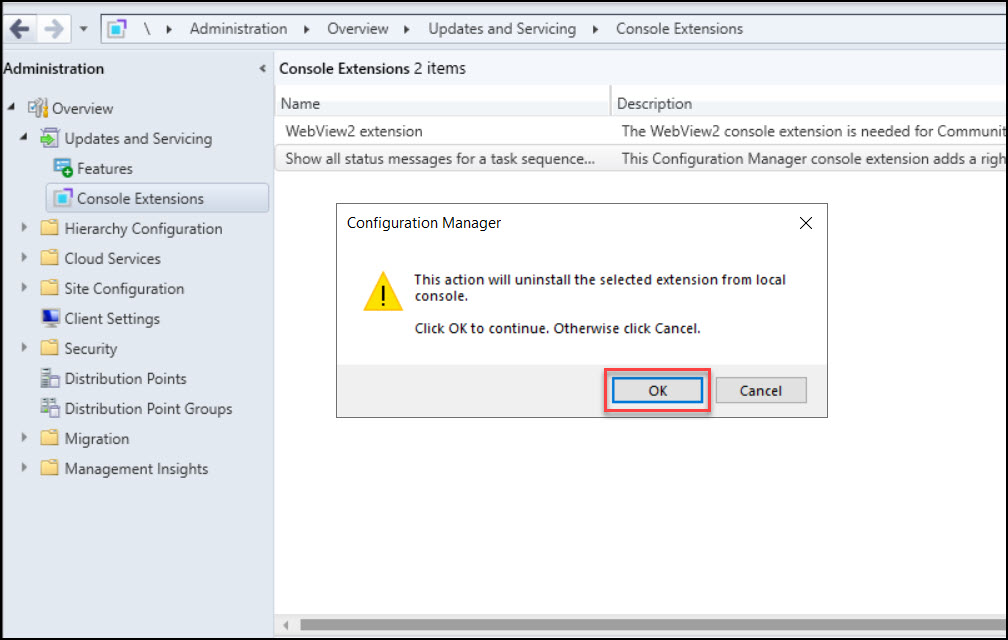This screenshot has height=640, width=1008.
Task: Expand the root backslash breadcrumb arrow
Action: [169, 29]
